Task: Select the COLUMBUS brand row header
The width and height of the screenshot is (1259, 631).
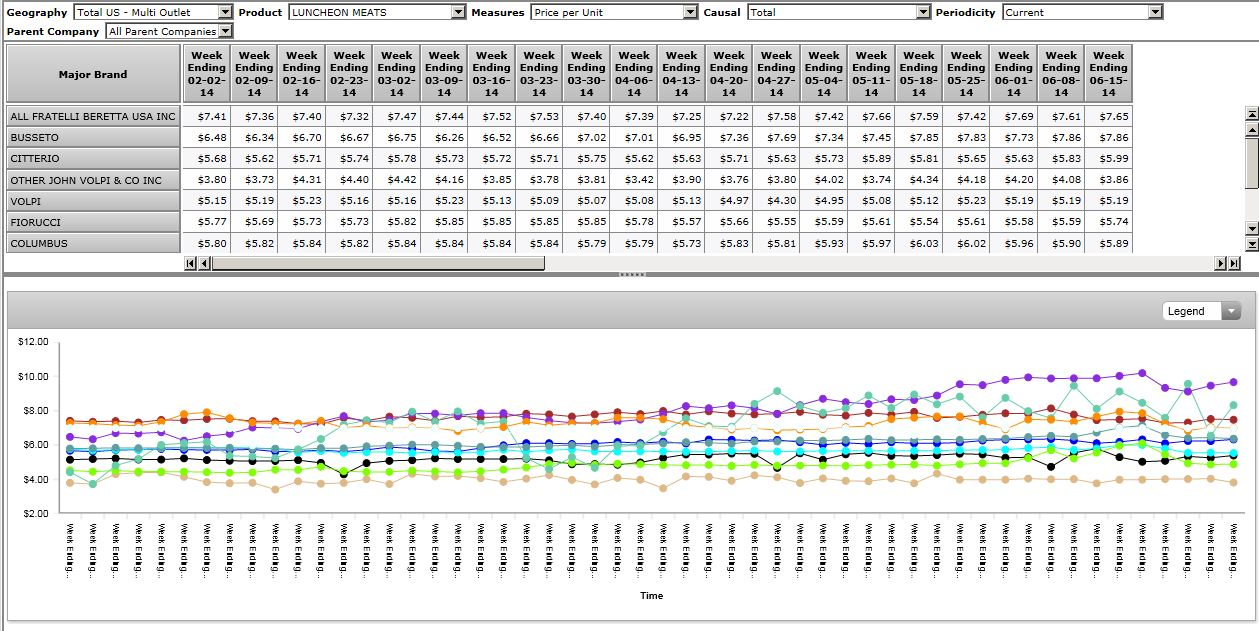Action: pos(93,243)
